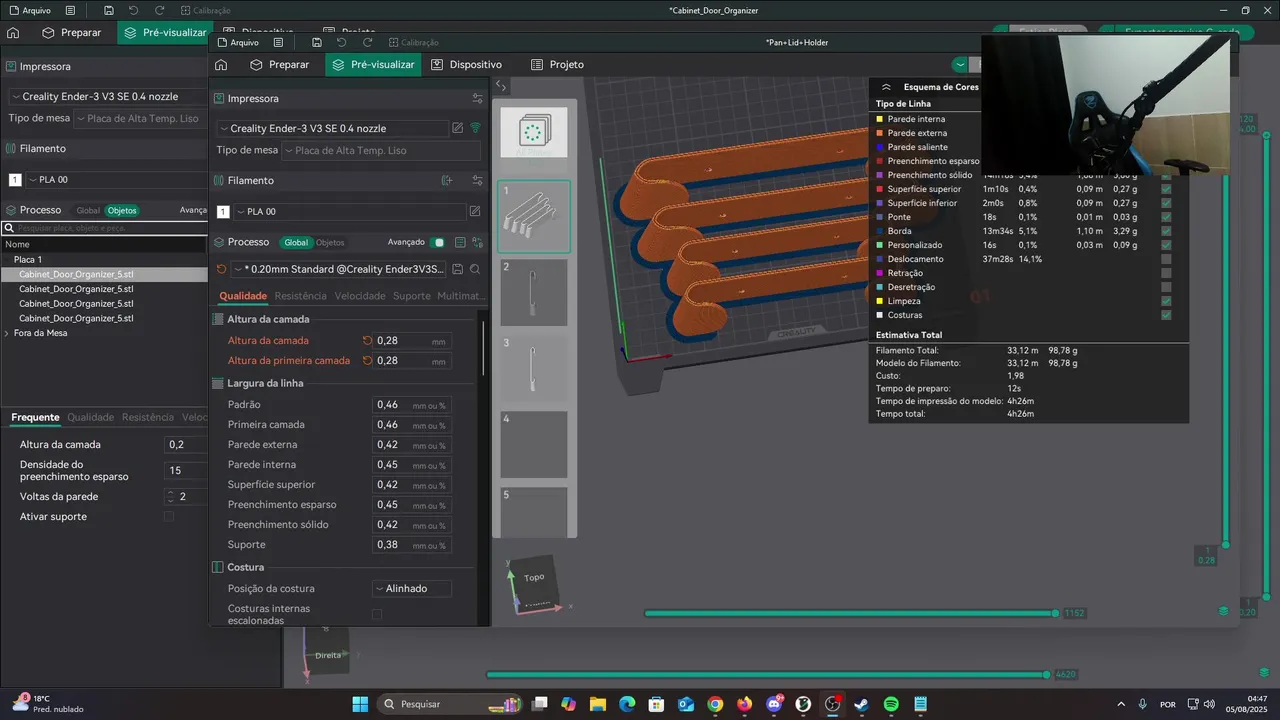Viewport: 1280px width, 720px height.
Task: Click the horizontal move slider handle at 1152
Action: (x=1054, y=613)
